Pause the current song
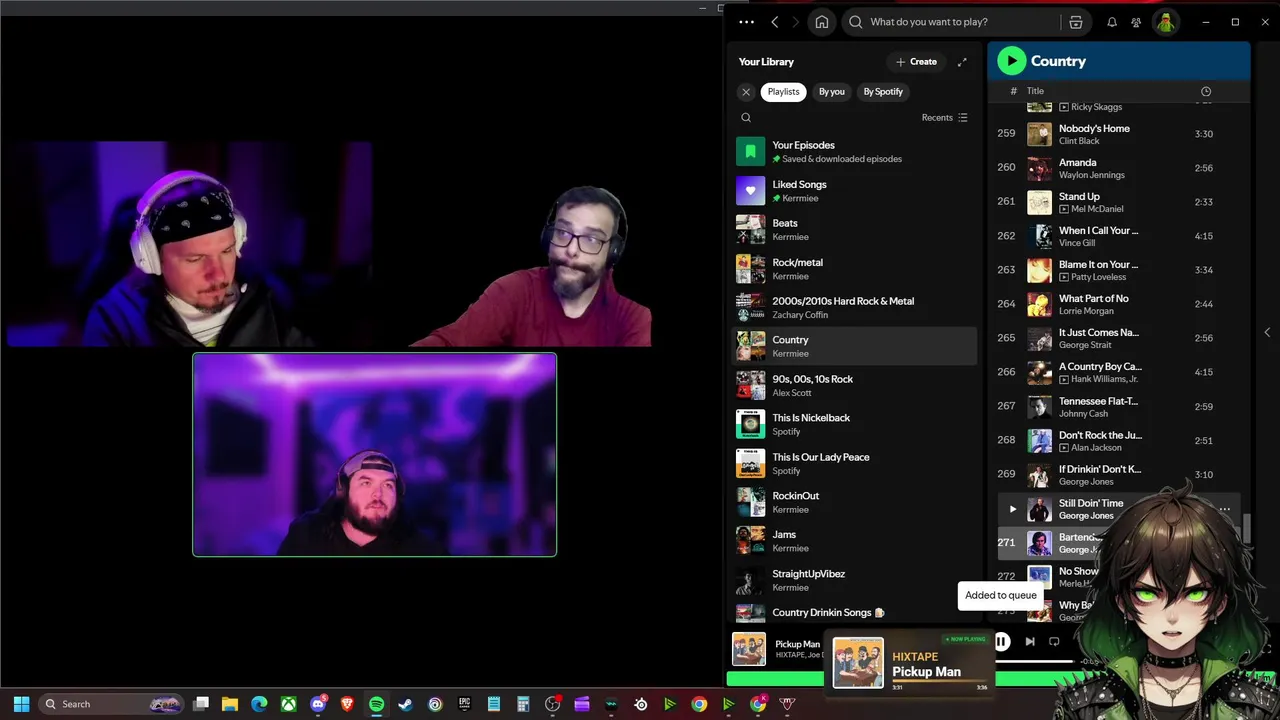 coord(1002,642)
